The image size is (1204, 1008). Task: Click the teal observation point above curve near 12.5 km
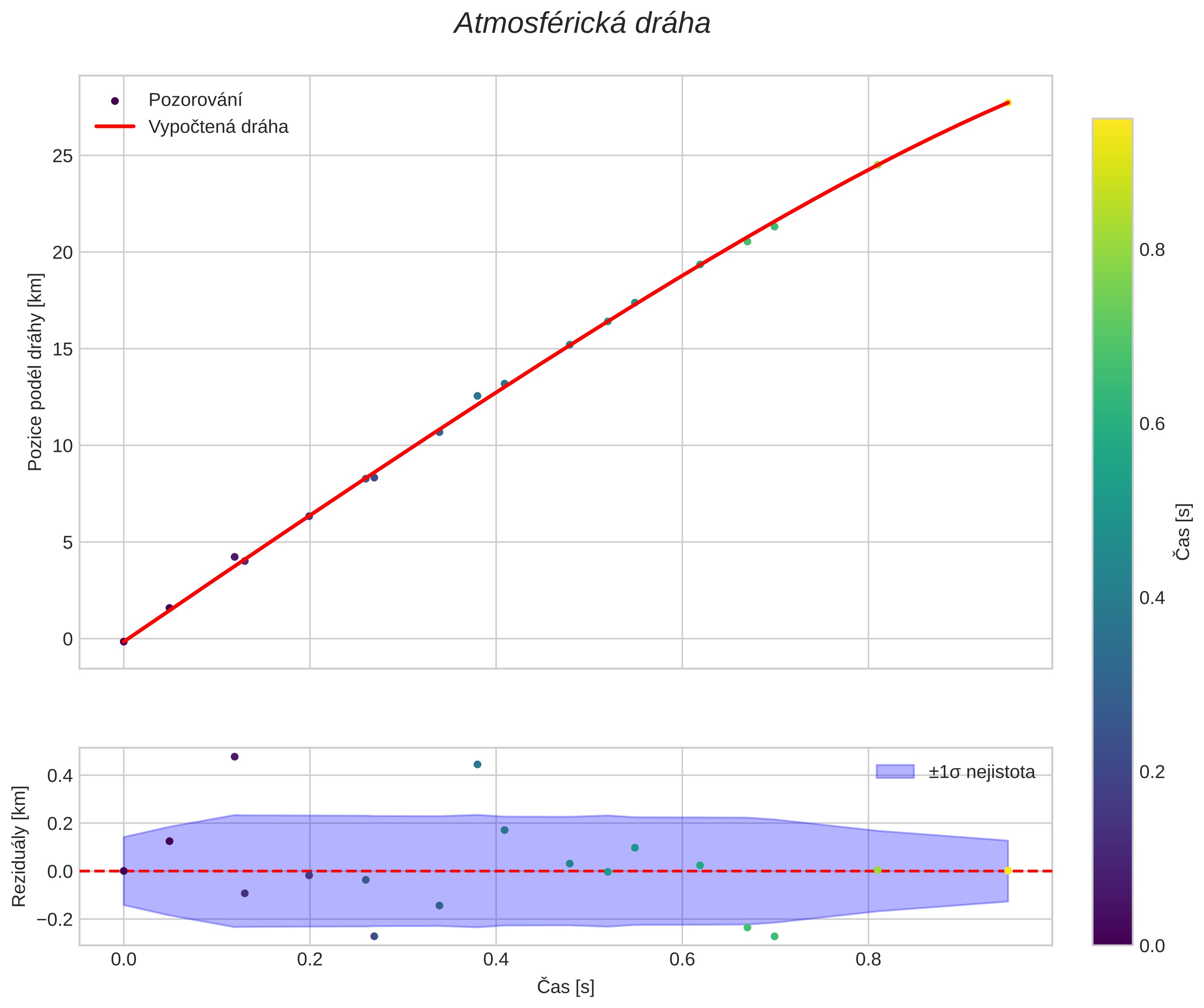point(478,396)
